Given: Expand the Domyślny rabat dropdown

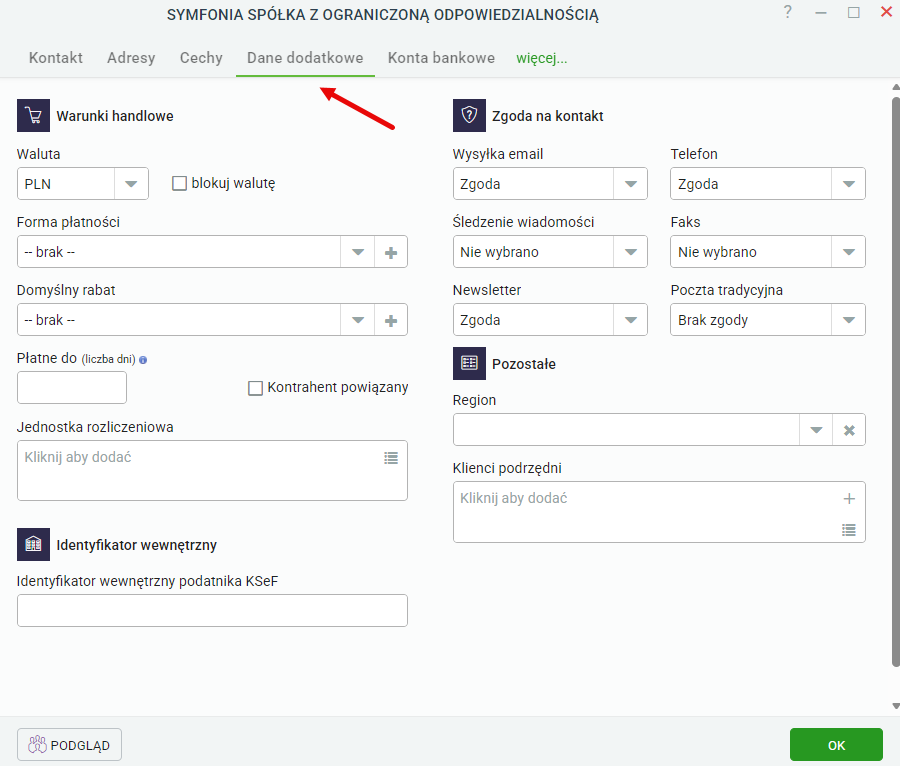Looking at the screenshot, I should [x=358, y=320].
